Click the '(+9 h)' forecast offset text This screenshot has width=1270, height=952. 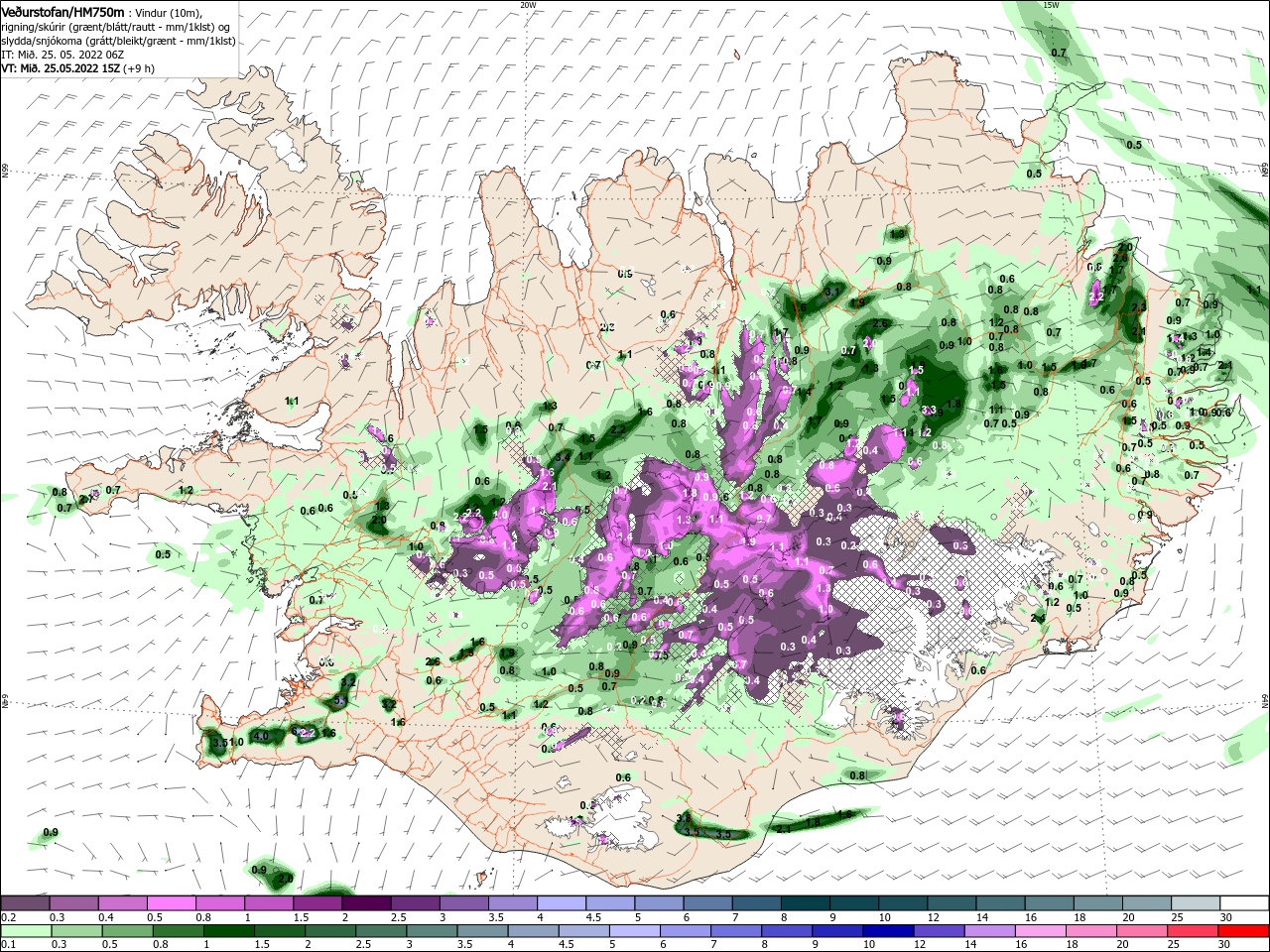click(141, 69)
